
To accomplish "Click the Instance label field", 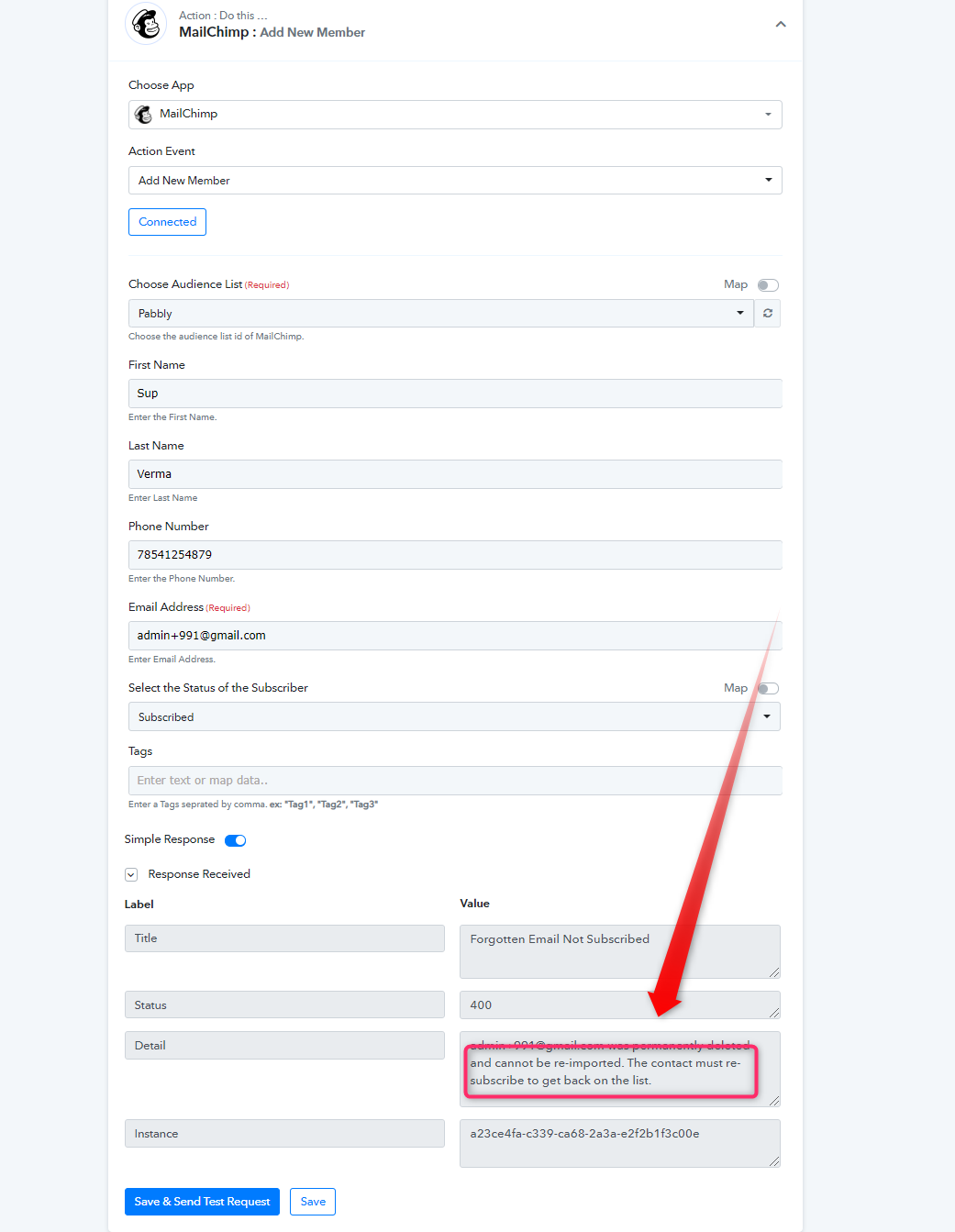I will click(284, 1134).
